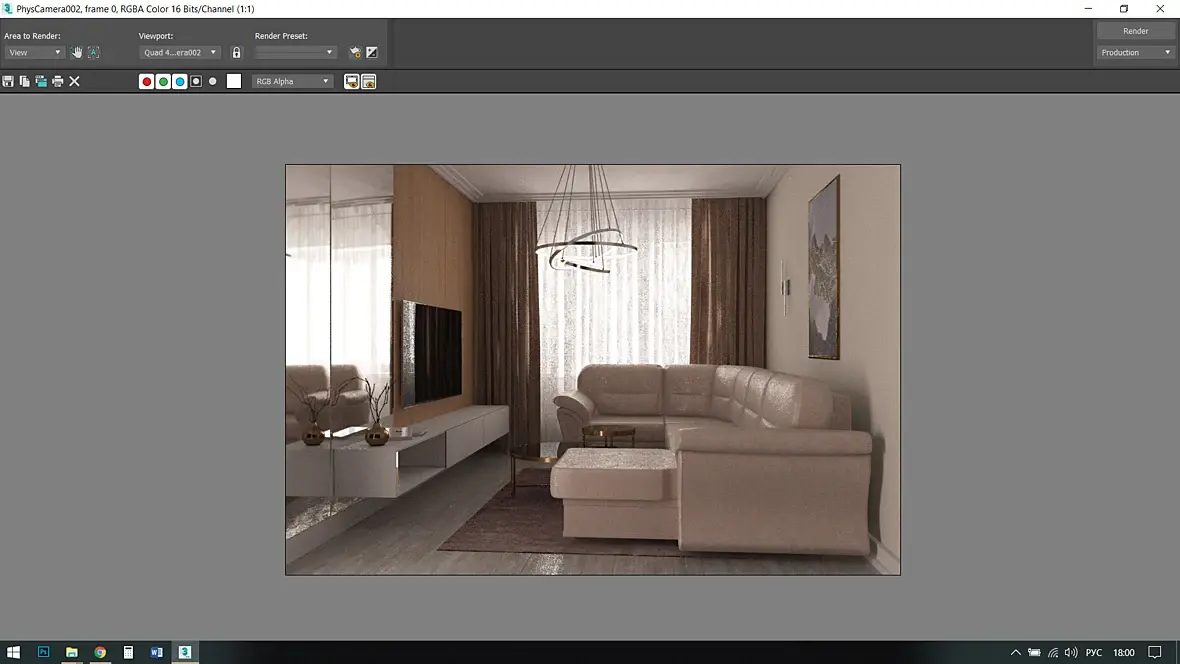Open the Viewport dropdown
Viewport: 1180px width, 664px height.
[x=179, y=53]
